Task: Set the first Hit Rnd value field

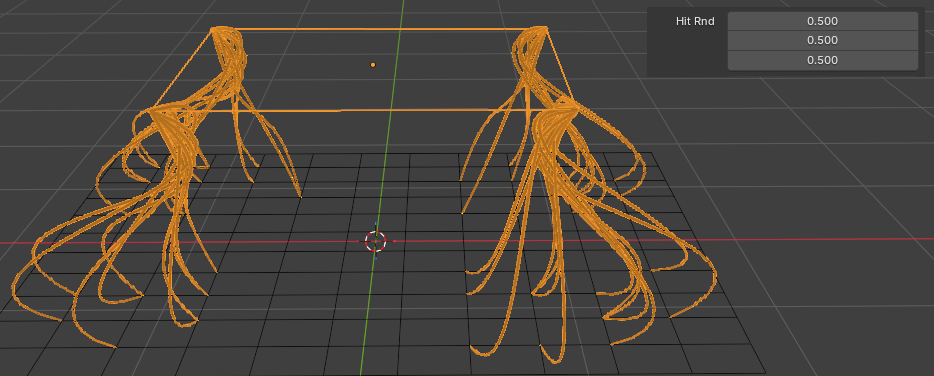Action: click(x=823, y=21)
